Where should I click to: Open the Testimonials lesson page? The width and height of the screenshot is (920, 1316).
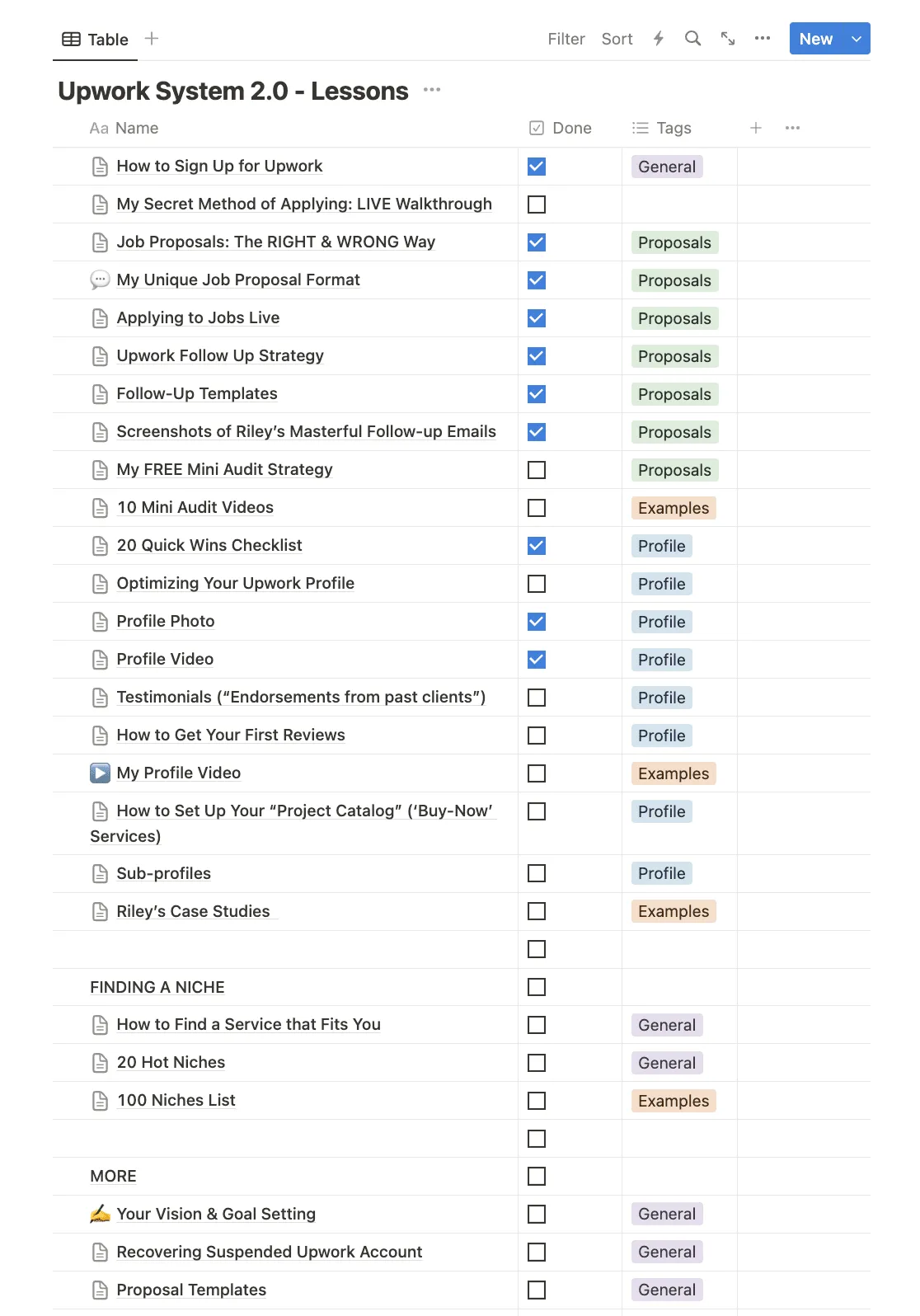click(x=301, y=698)
